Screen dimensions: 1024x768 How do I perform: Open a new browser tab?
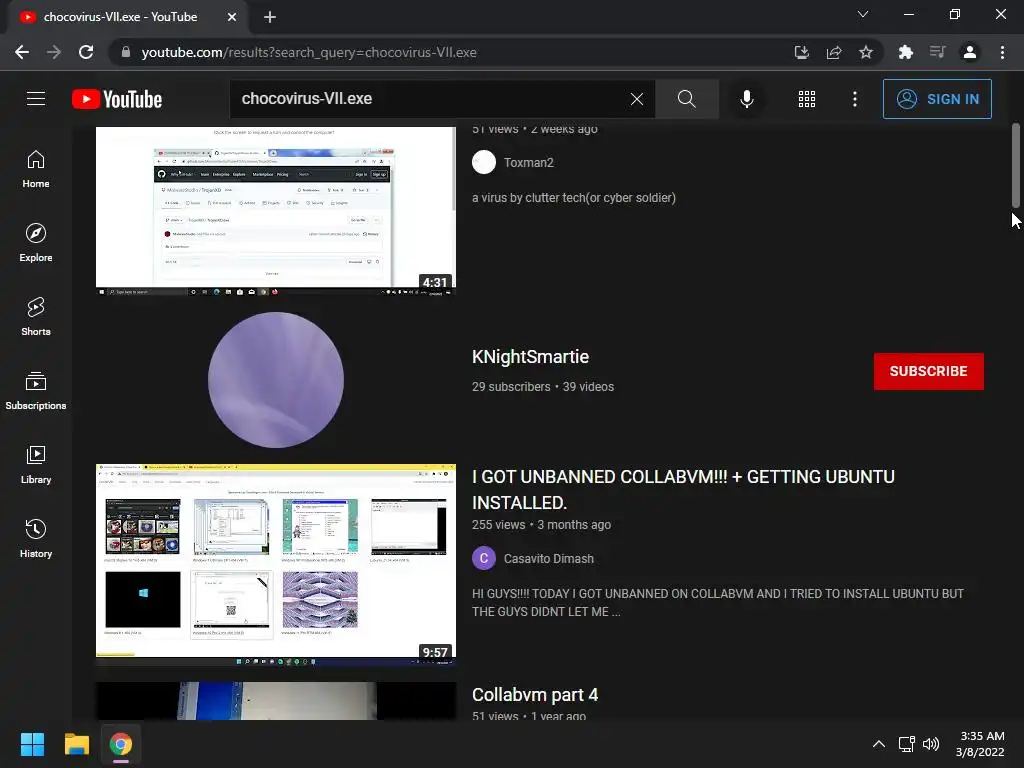[270, 17]
